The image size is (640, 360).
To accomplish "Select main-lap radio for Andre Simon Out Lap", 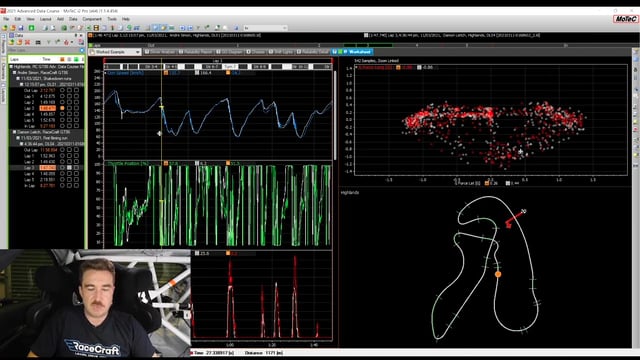I will pyautogui.click(x=62, y=90).
